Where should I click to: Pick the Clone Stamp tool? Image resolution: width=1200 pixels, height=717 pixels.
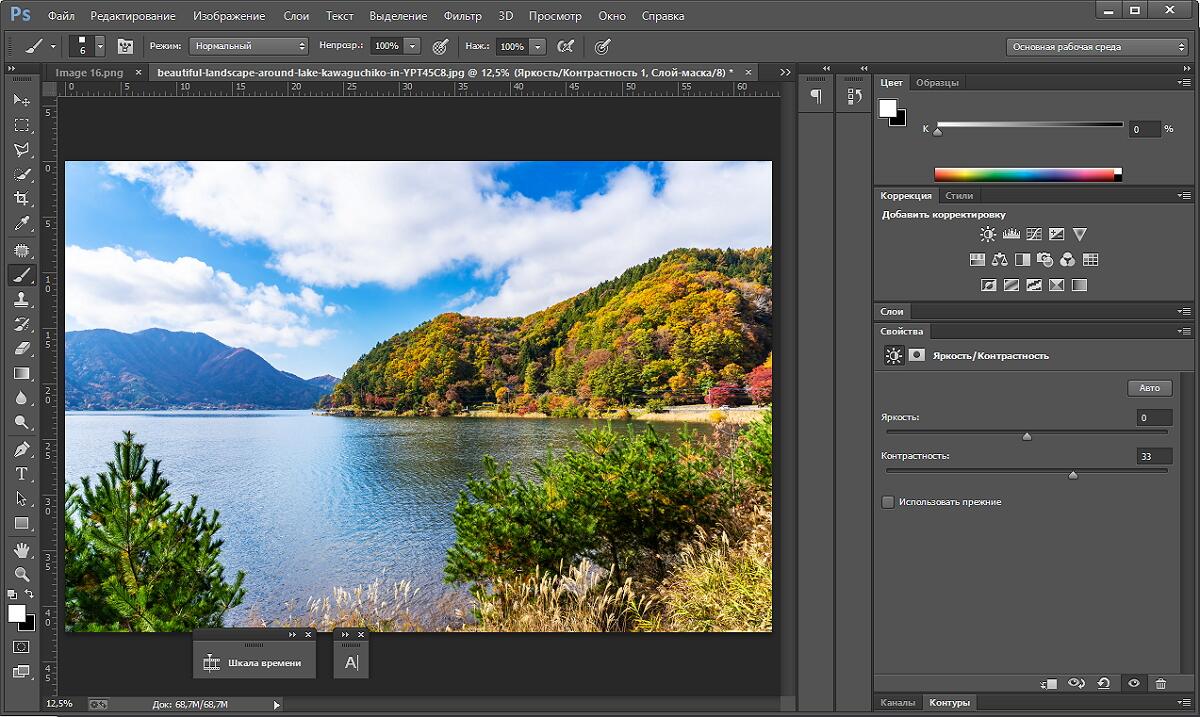(21, 299)
